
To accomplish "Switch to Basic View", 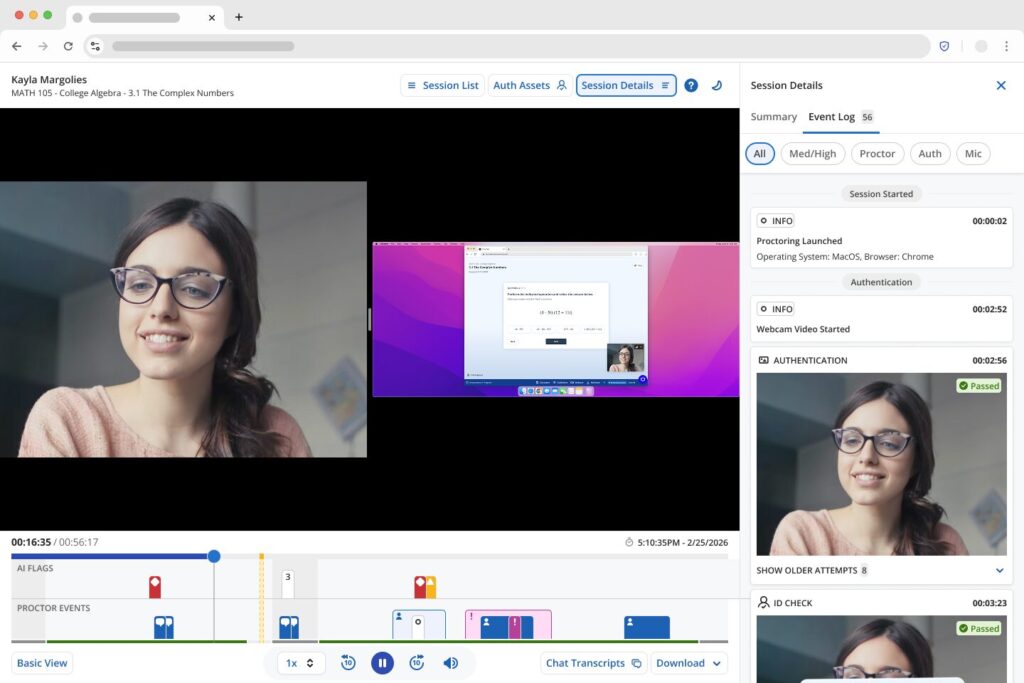I will point(42,663).
